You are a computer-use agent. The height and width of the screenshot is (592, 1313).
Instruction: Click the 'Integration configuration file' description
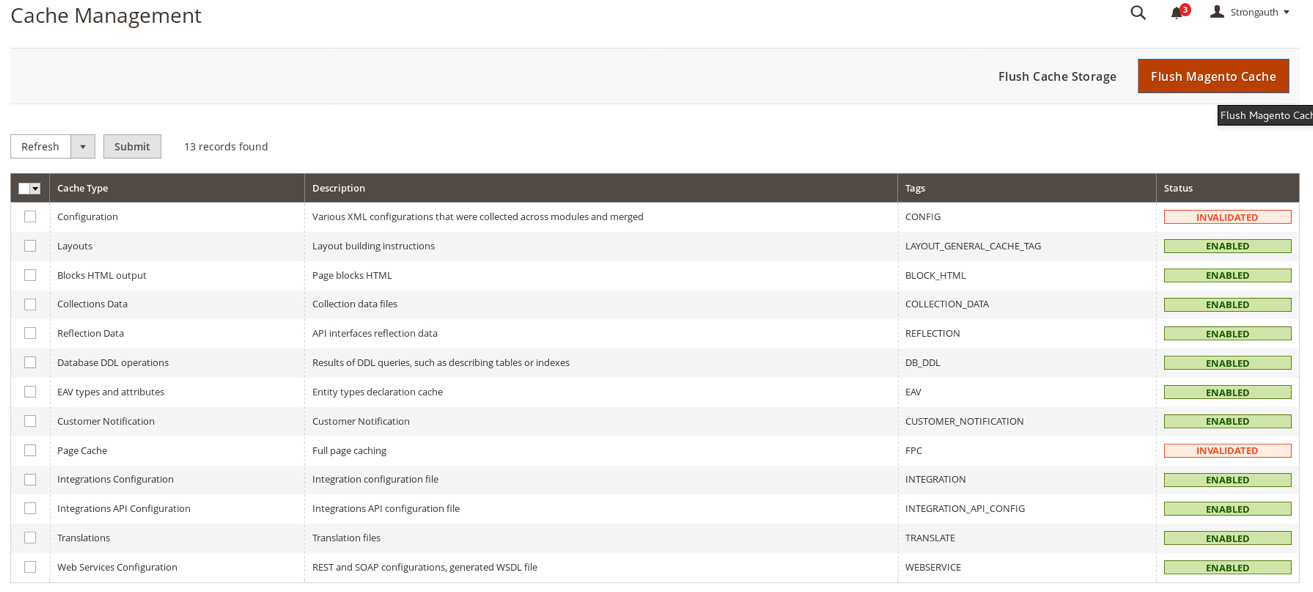[375, 479]
